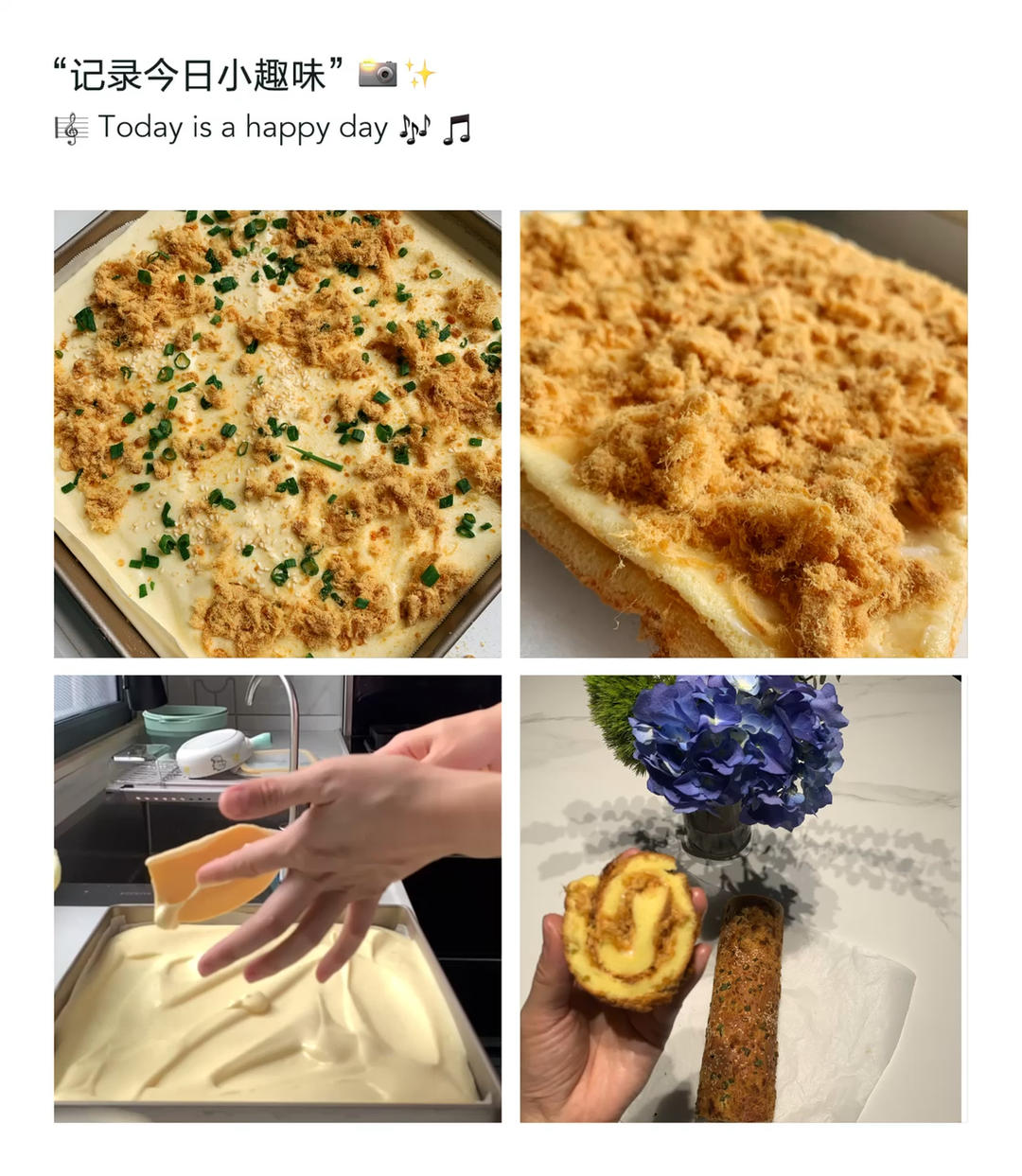Image resolution: width=1022 pixels, height=1176 pixels.
Task: Tap the last beamed music note emoji
Action: tap(457, 129)
